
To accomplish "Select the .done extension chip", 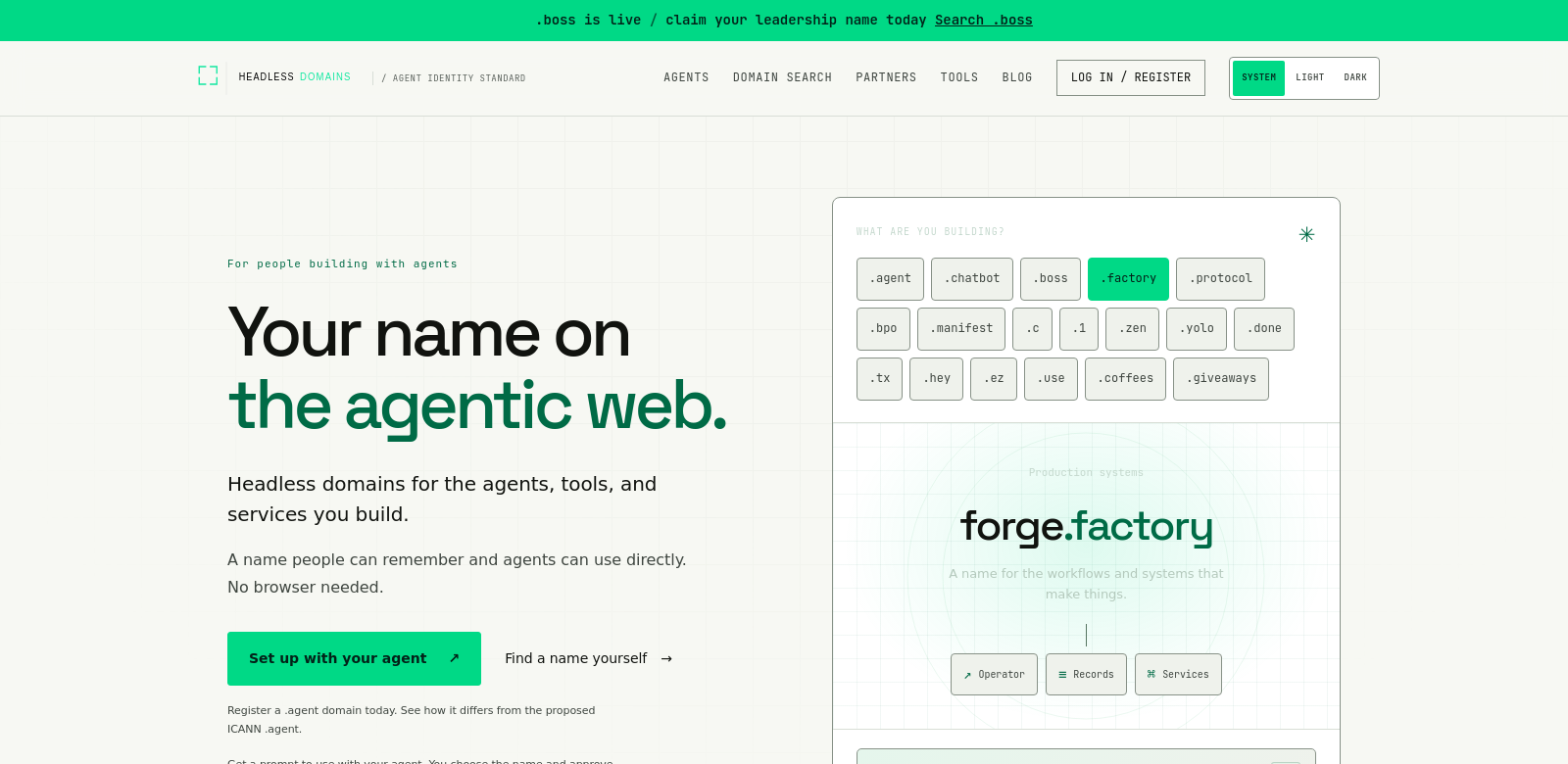I will (1264, 329).
